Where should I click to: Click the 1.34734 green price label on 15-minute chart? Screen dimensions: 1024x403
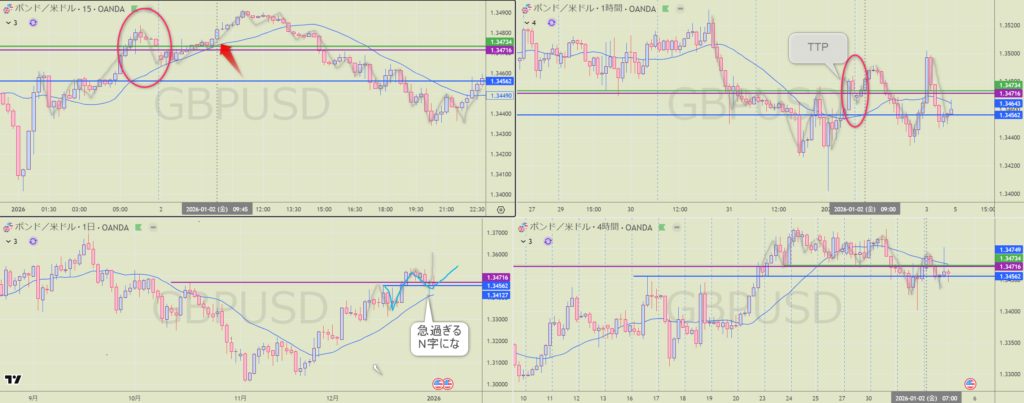[497, 41]
